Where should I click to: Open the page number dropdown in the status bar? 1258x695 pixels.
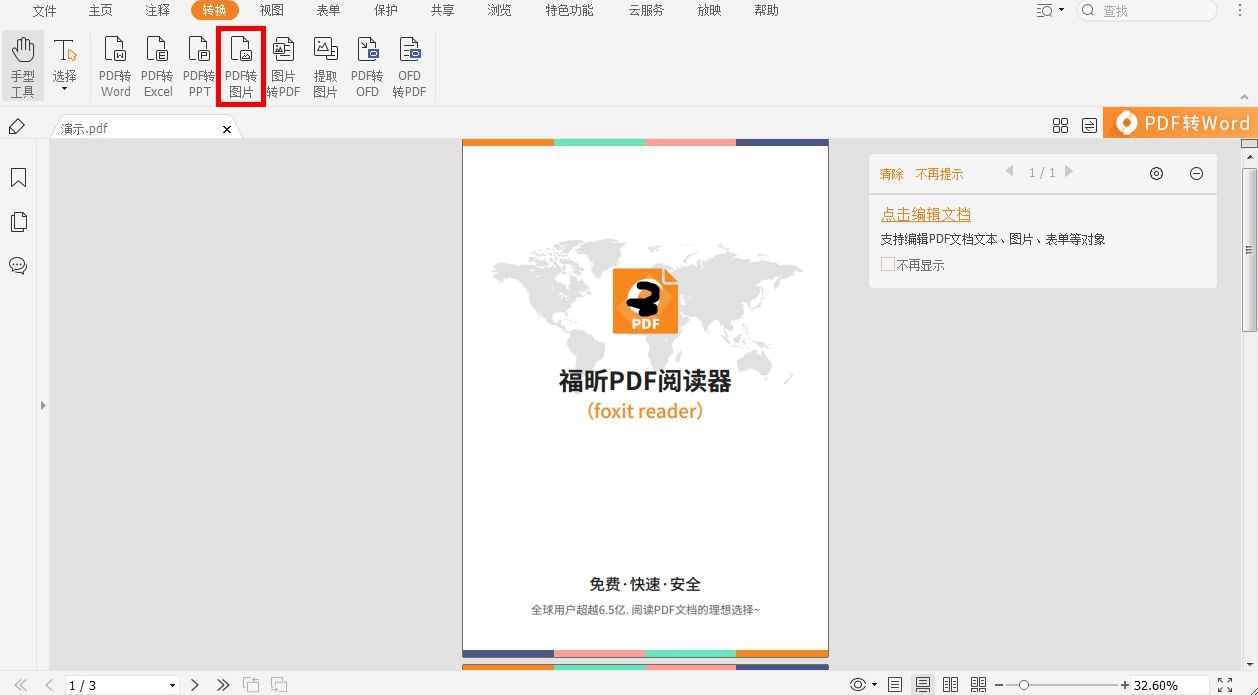[172, 684]
